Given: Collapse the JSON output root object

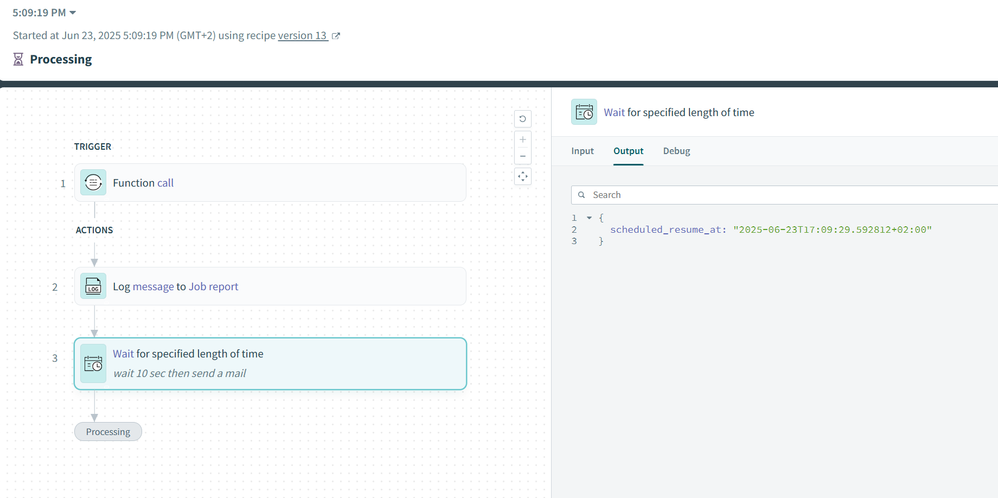Looking at the screenshot, I should [x=589, y=218].
